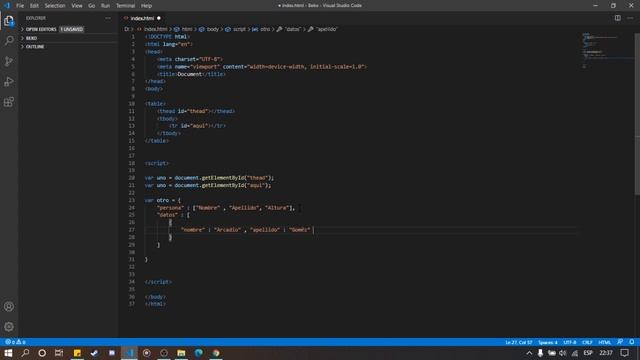The image size is (640, 360).
Task: Open the Source Control view
Action: [9, 61]
